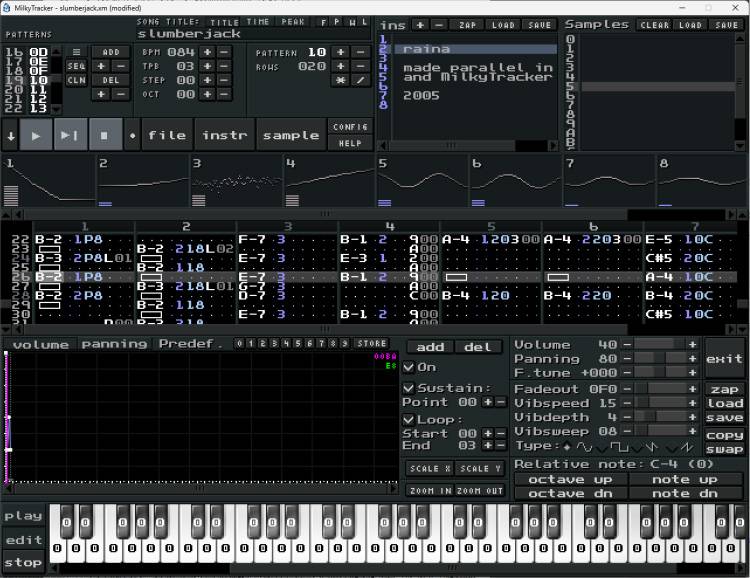750x578 pixels.
Task: Click the channel 5 scope
Action: [x=422, y=181]
